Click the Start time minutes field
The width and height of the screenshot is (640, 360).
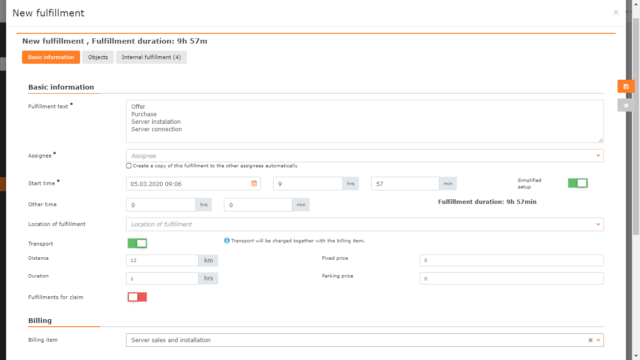[405, 184]
